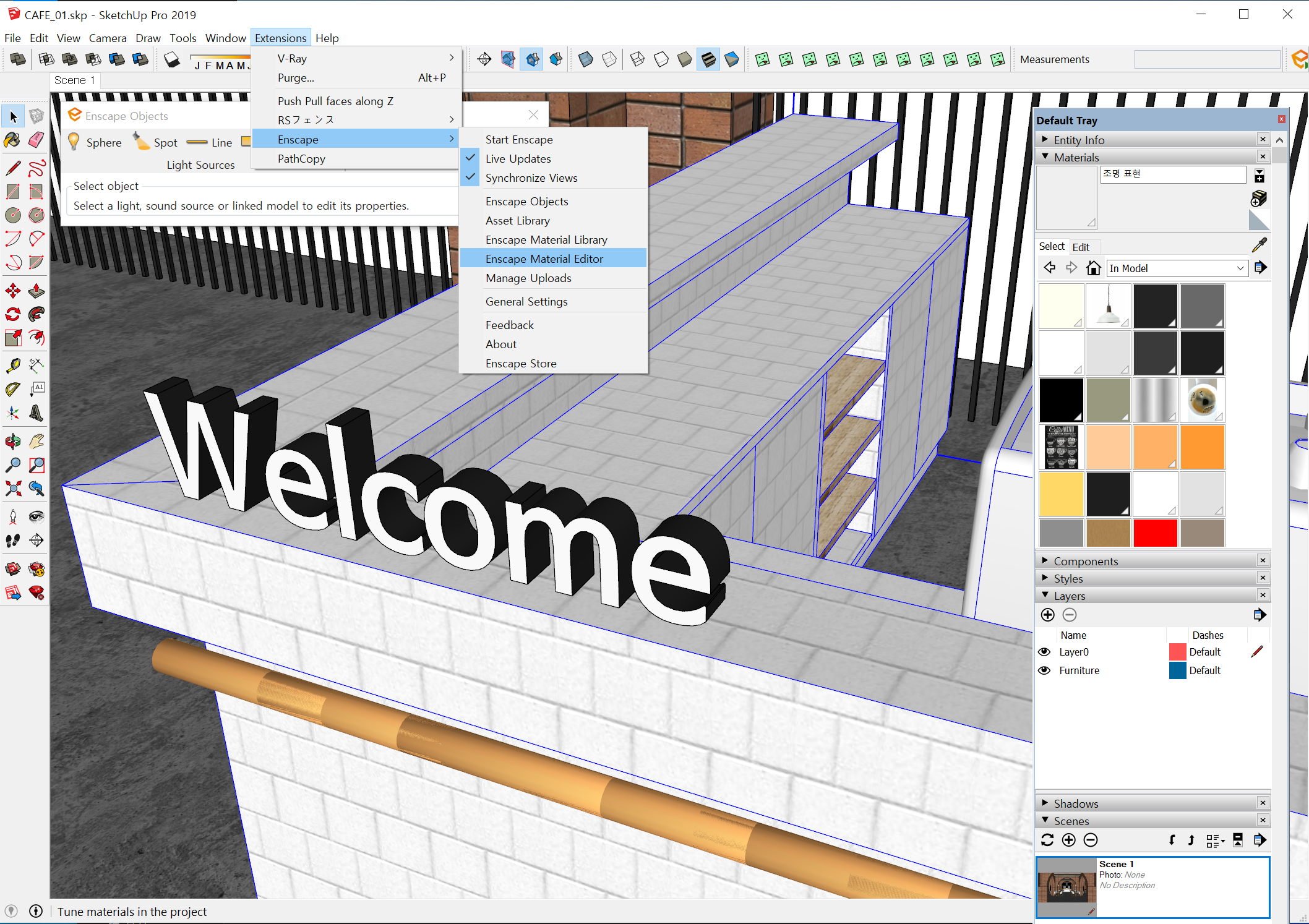
Task: Select the red material swatch
Action: point(1155,533)
